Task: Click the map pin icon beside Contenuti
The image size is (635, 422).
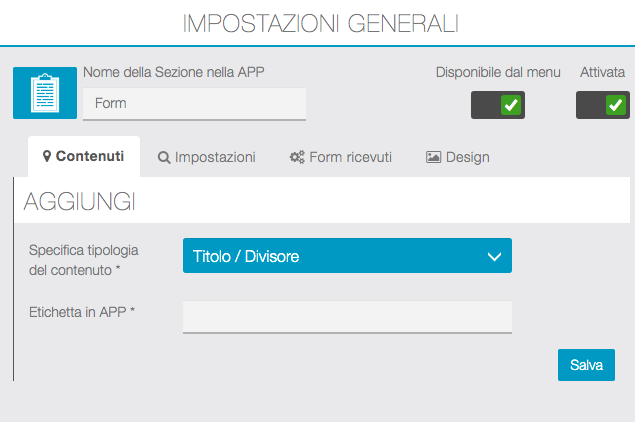Action: click(47, 156)
